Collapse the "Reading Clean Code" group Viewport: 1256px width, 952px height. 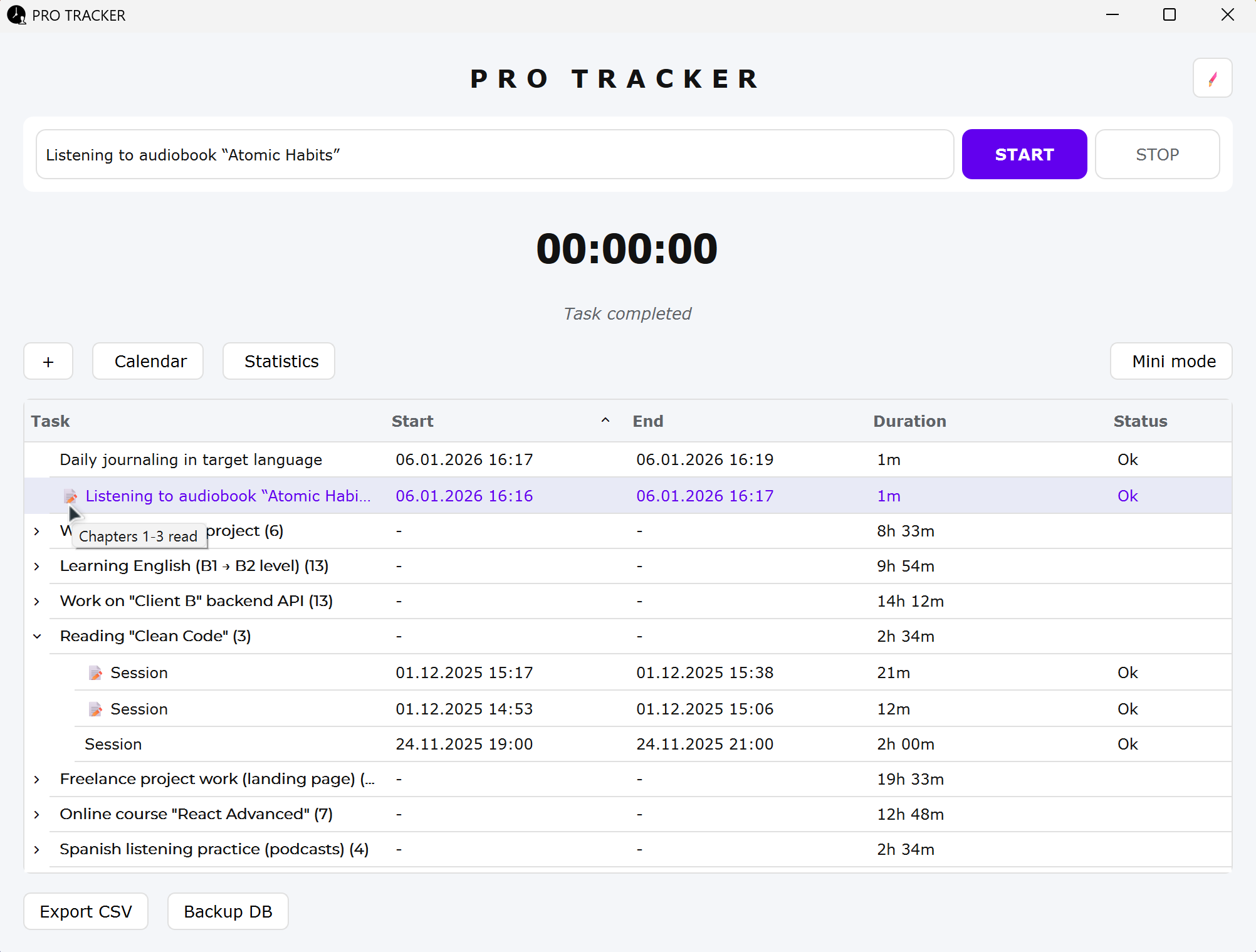tap(36, 636)
